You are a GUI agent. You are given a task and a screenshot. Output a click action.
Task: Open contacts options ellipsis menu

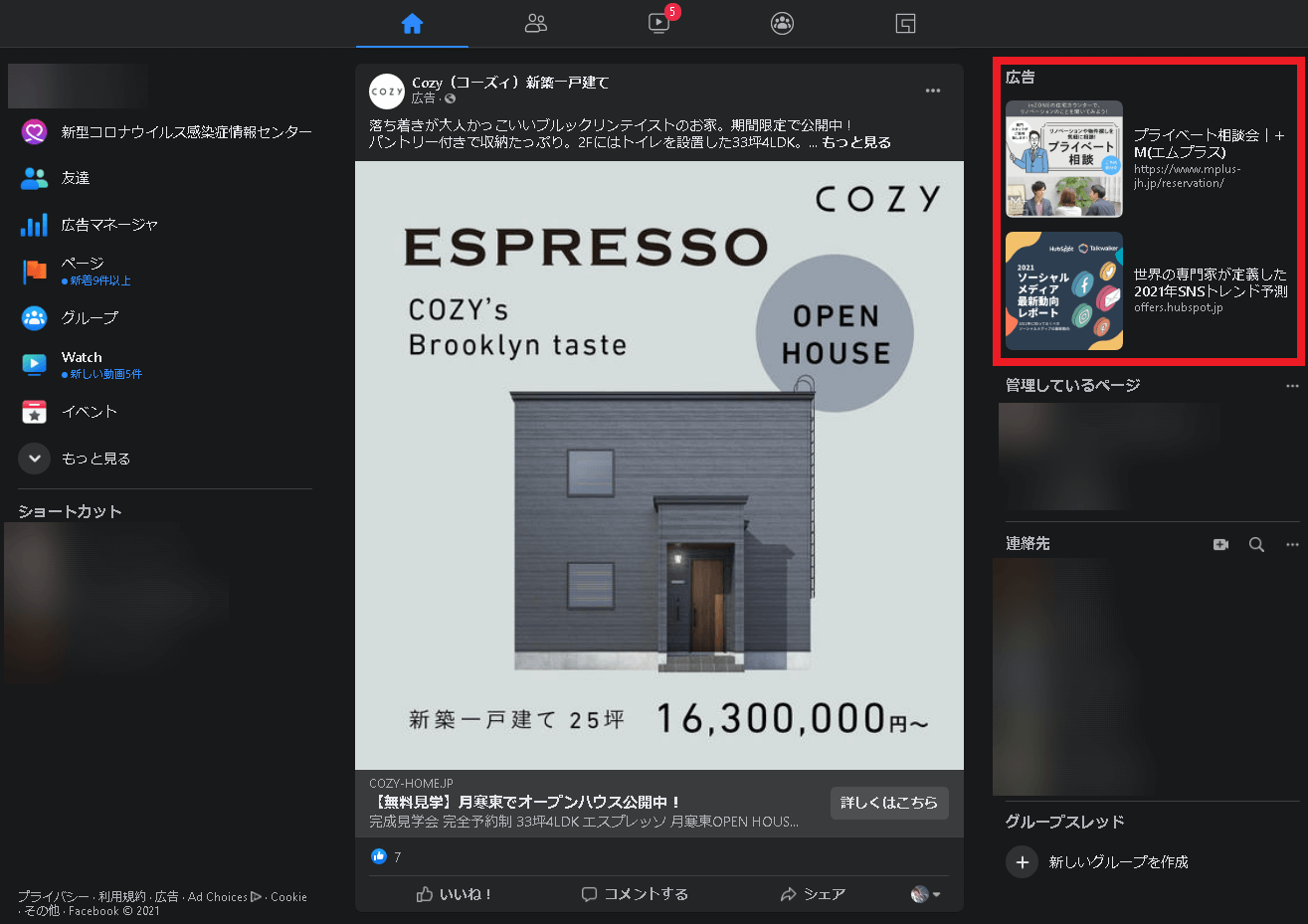pyautogui.click(x=1292, y=544)
